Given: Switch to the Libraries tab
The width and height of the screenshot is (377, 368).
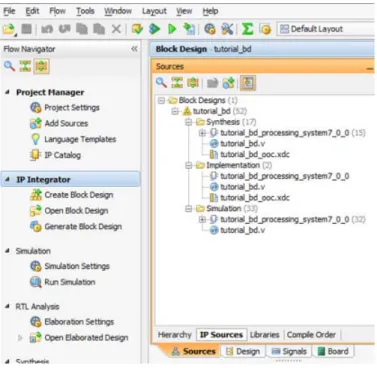Looking at the screenshot, I should (264, 335).
